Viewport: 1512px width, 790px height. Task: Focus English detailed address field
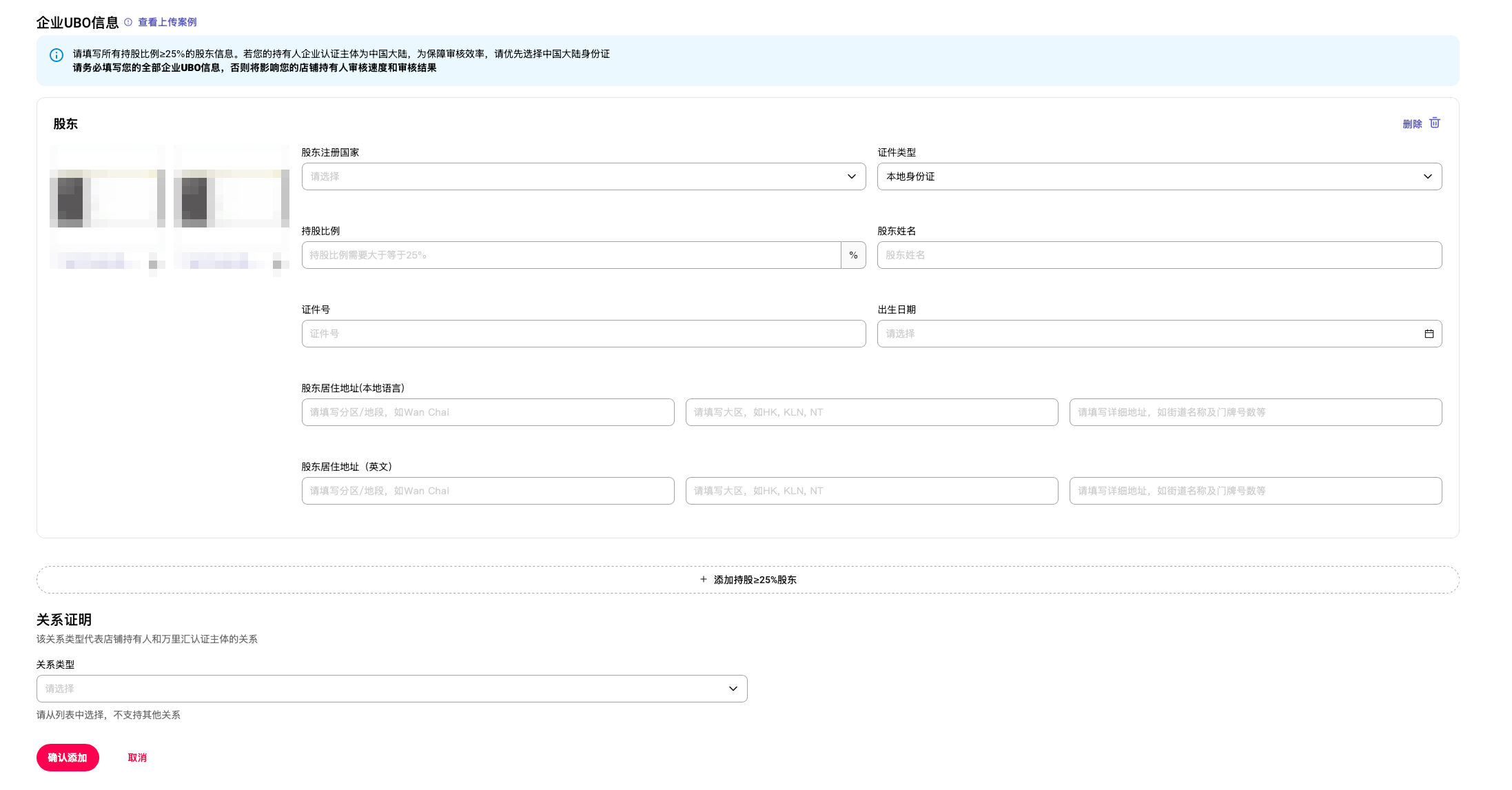(1256, 491)
